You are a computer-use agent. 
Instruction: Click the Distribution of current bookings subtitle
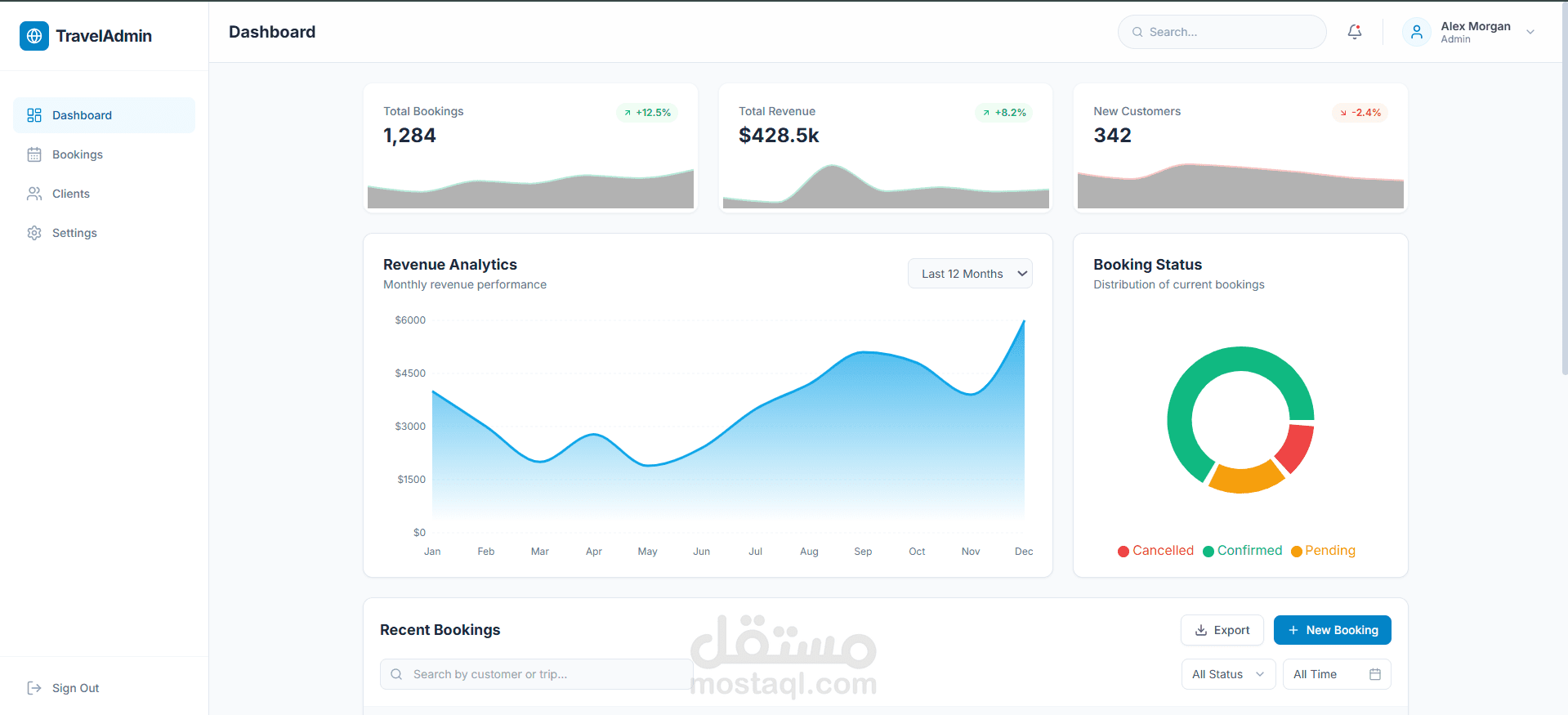click(1179, 284)
